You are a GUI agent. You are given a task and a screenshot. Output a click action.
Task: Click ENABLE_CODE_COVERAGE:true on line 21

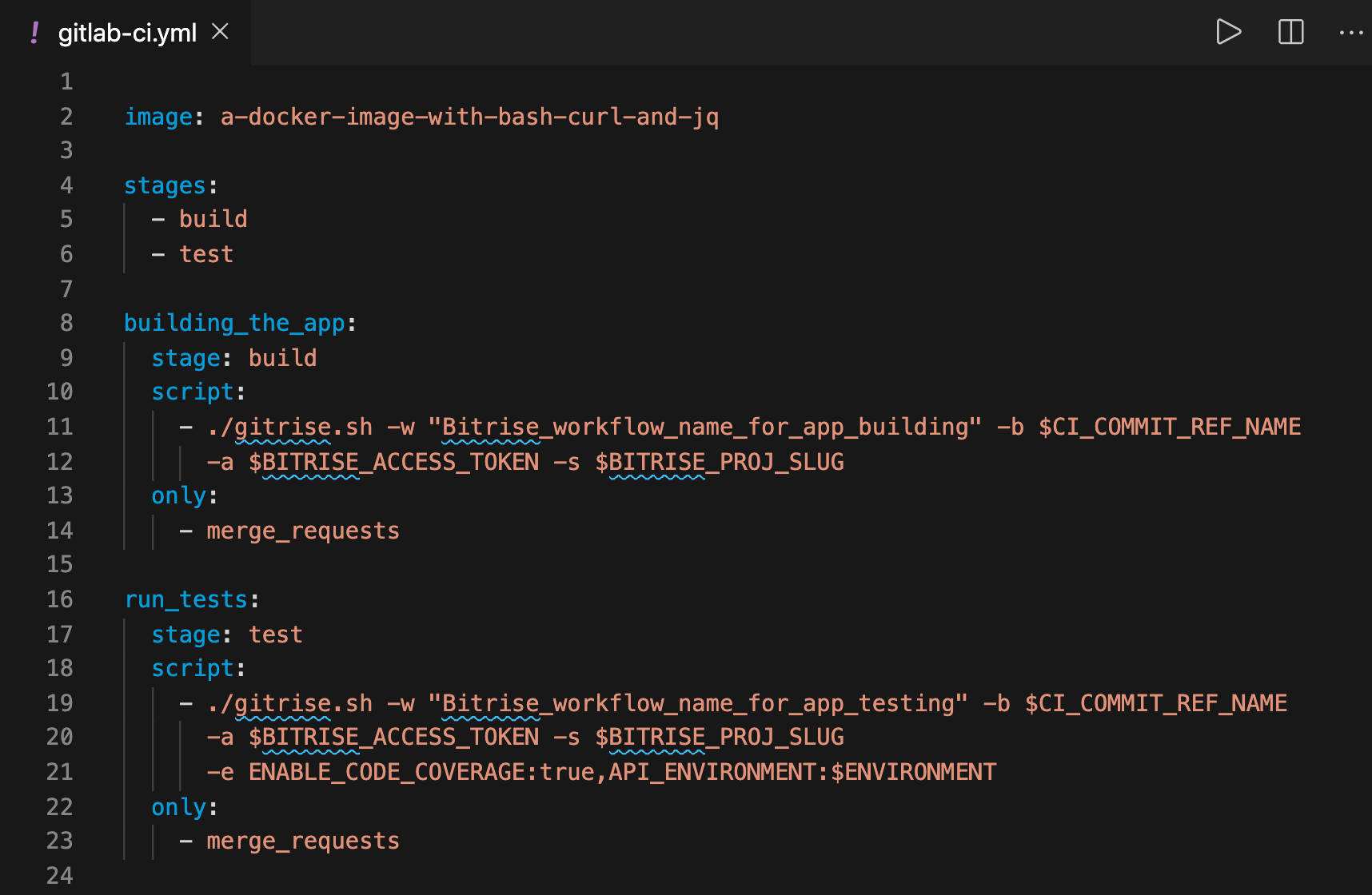pos(421,771)
